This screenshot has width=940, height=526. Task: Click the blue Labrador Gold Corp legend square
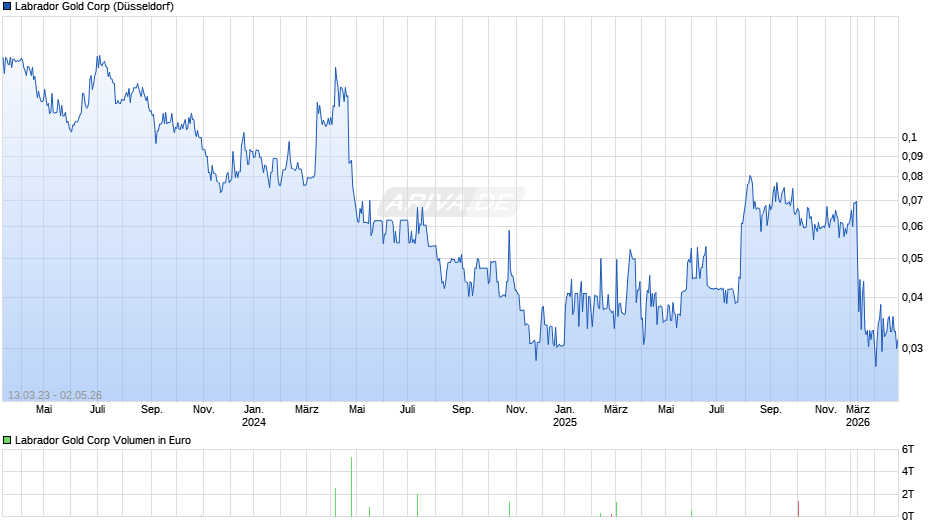7,7
